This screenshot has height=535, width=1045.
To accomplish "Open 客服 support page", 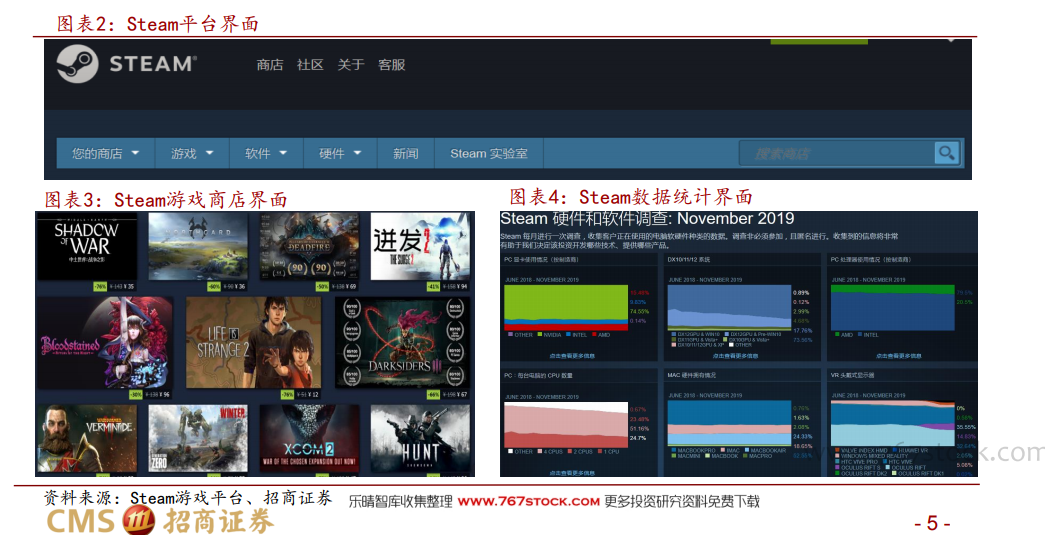I will point(392,65).
